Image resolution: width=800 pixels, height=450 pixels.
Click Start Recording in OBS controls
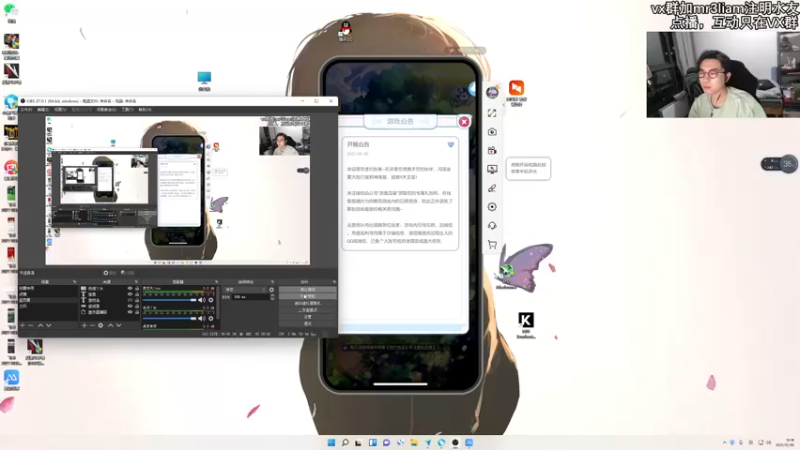pyautogui.click(x=307, y=296)
